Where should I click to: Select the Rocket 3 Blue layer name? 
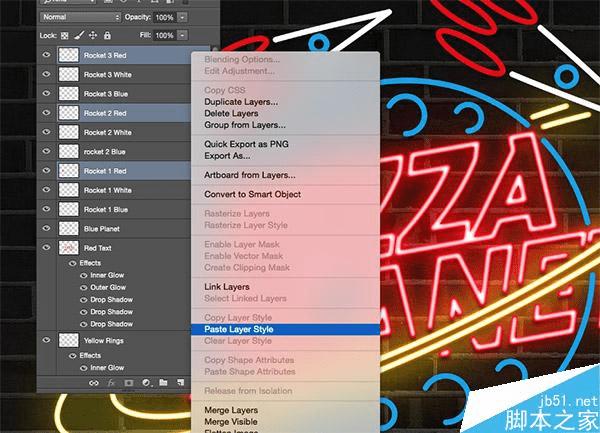point(106,94)
